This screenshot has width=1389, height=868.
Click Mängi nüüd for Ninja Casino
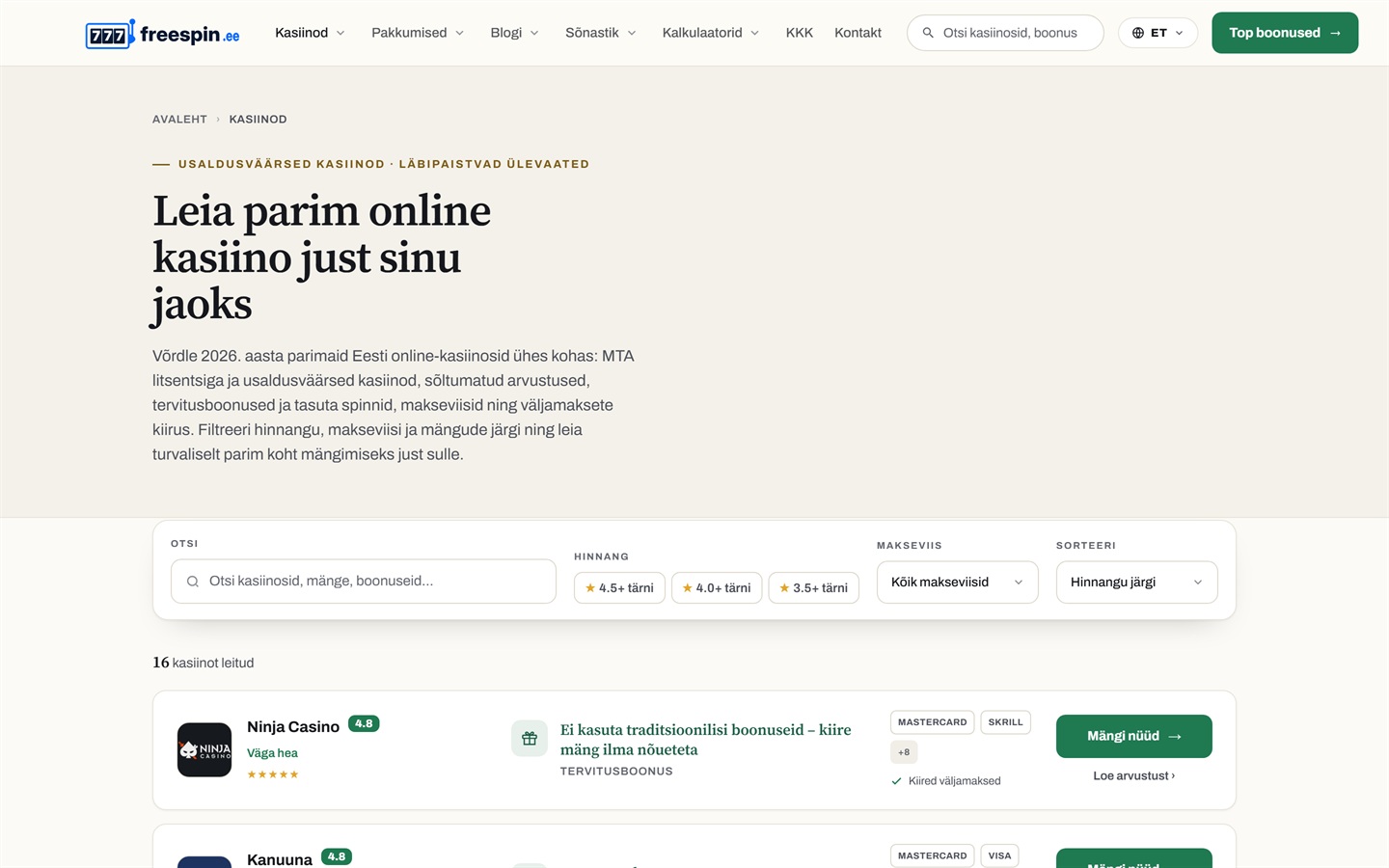coord(1134,736)
